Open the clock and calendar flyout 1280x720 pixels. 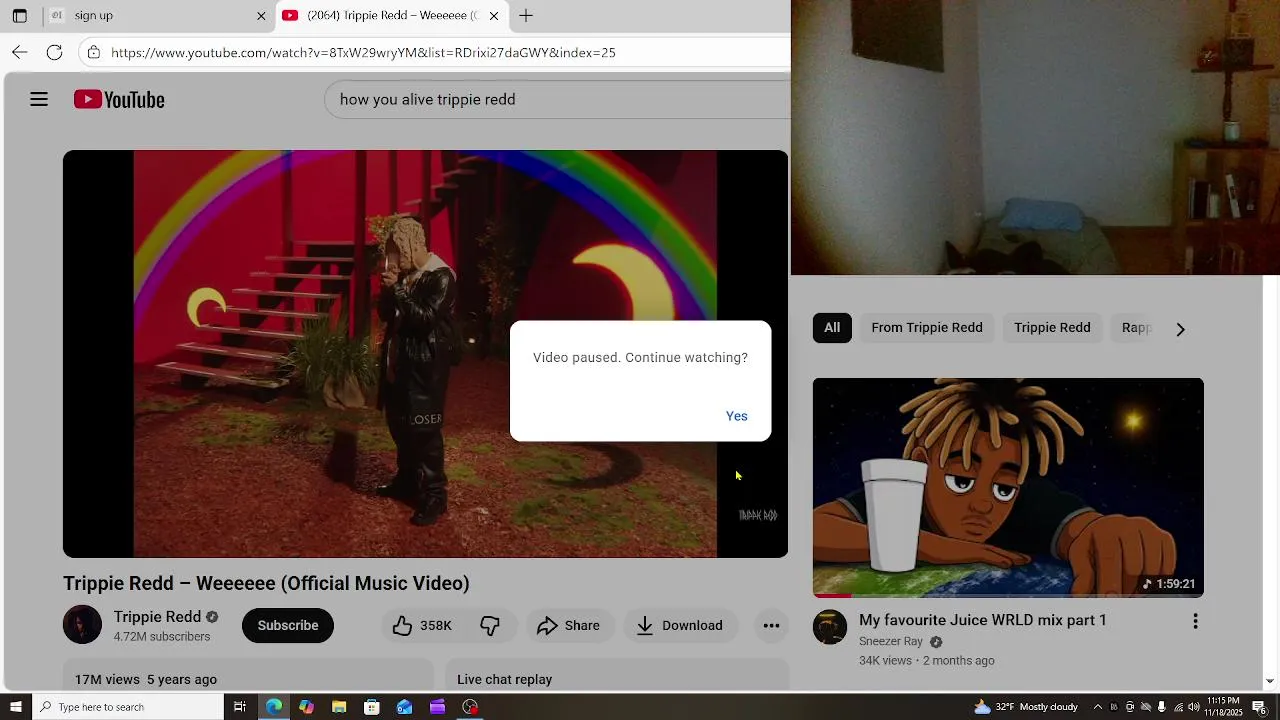[x=1225, y=707]
